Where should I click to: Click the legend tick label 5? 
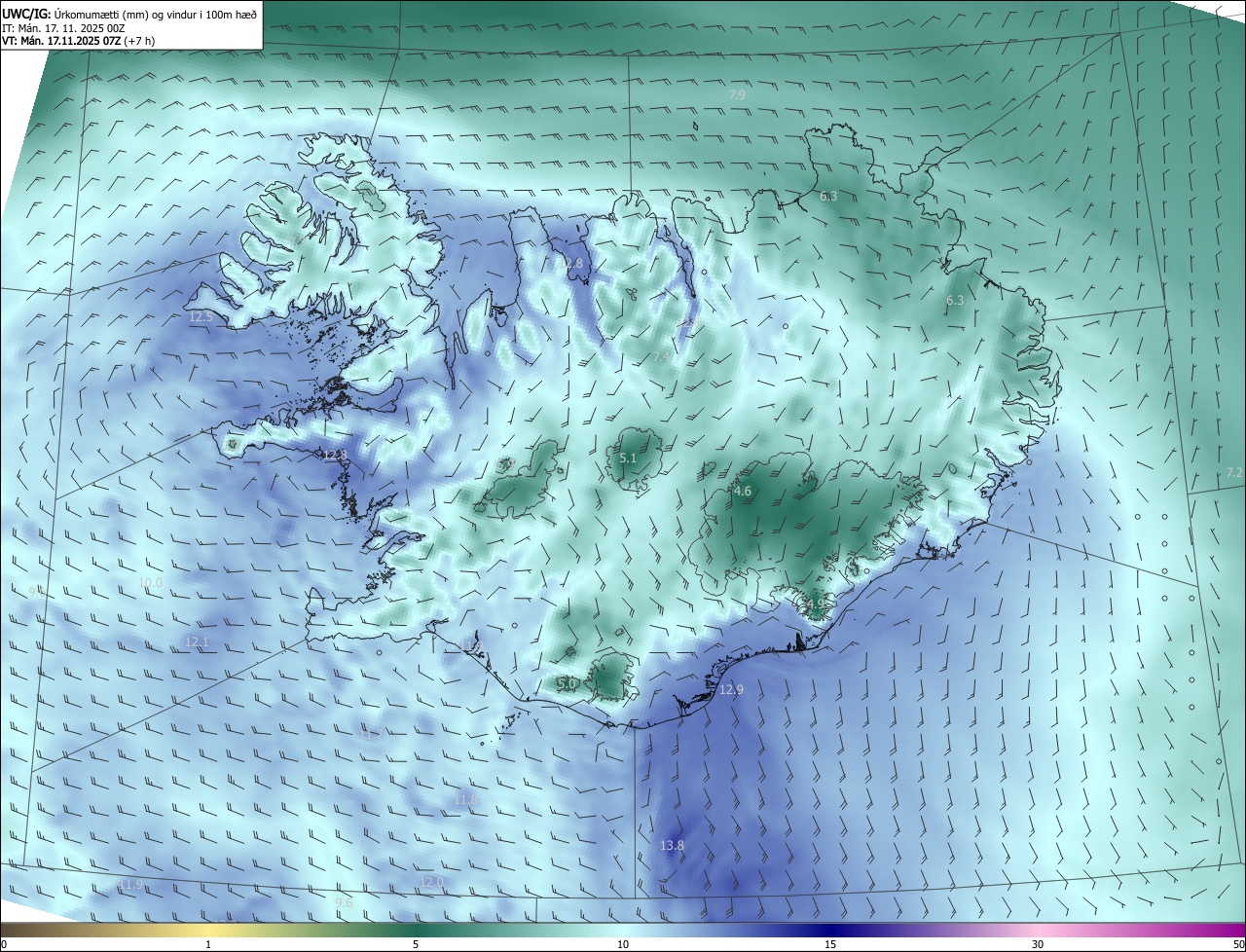[x=416, y=944]
